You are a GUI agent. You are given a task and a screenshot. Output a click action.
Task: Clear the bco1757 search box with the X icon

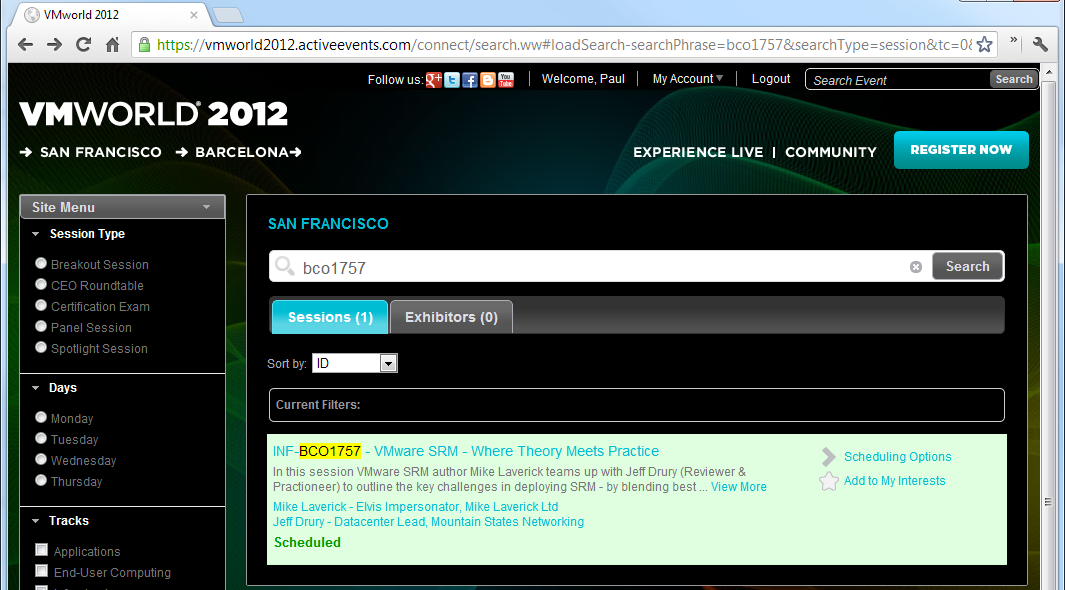coord(916,267)
